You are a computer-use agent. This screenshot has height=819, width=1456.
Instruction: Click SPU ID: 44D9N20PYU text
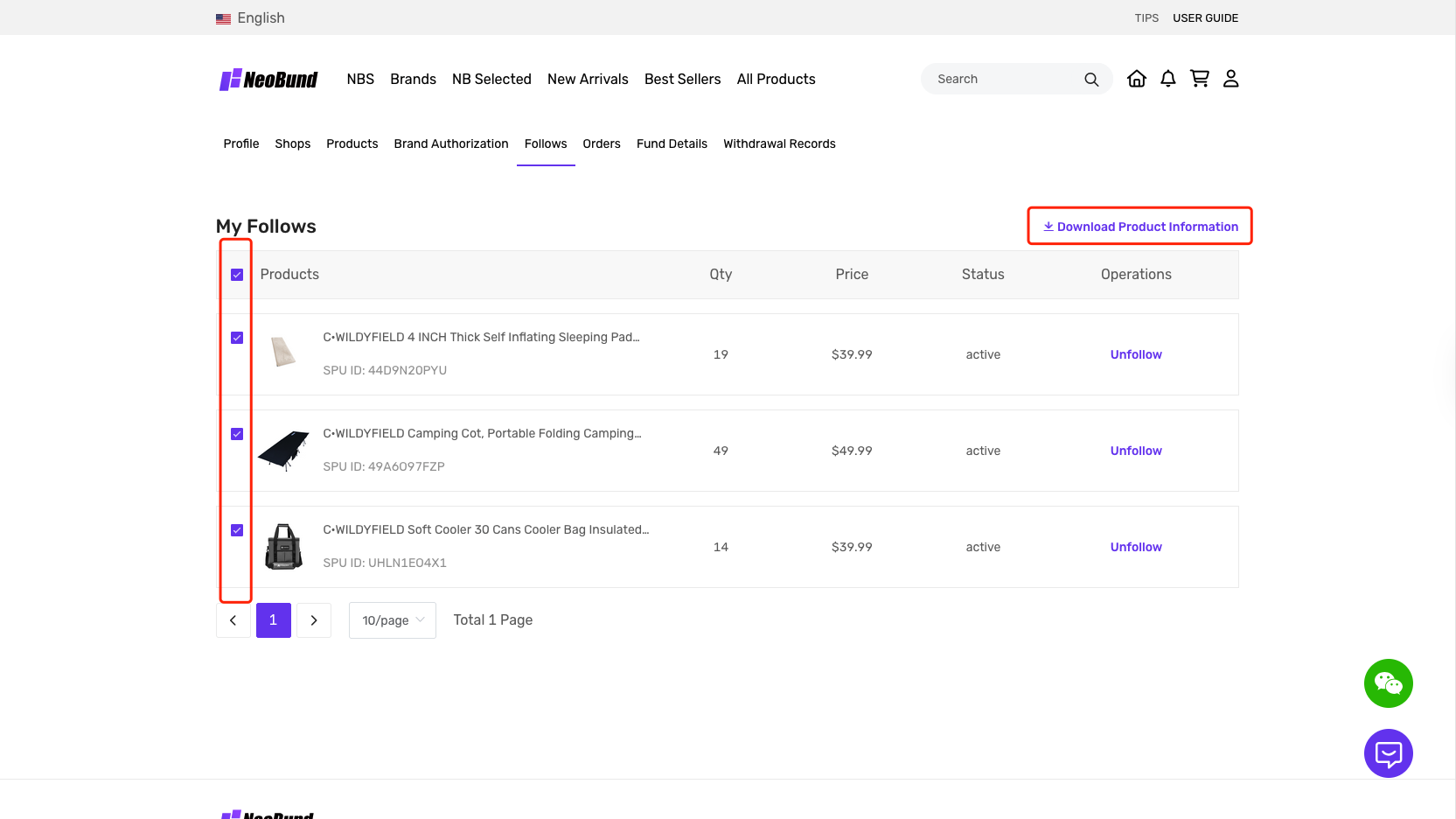[385, 370]
